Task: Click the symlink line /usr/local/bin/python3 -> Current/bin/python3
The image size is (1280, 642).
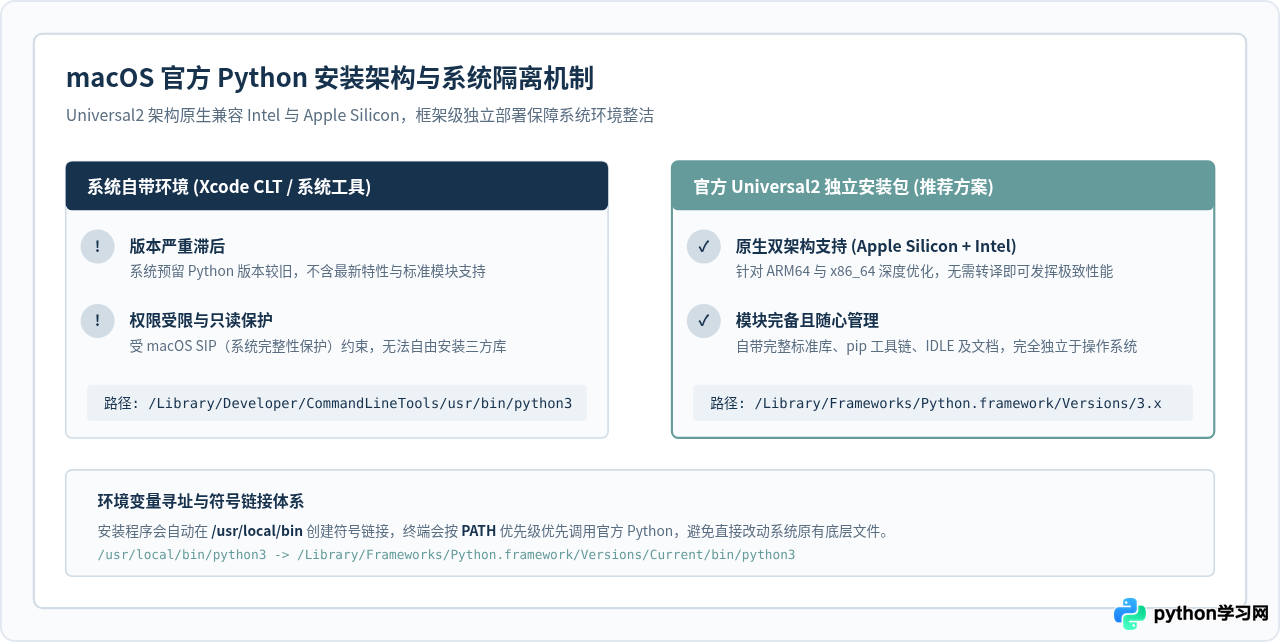Action: (x=447, y=554)
